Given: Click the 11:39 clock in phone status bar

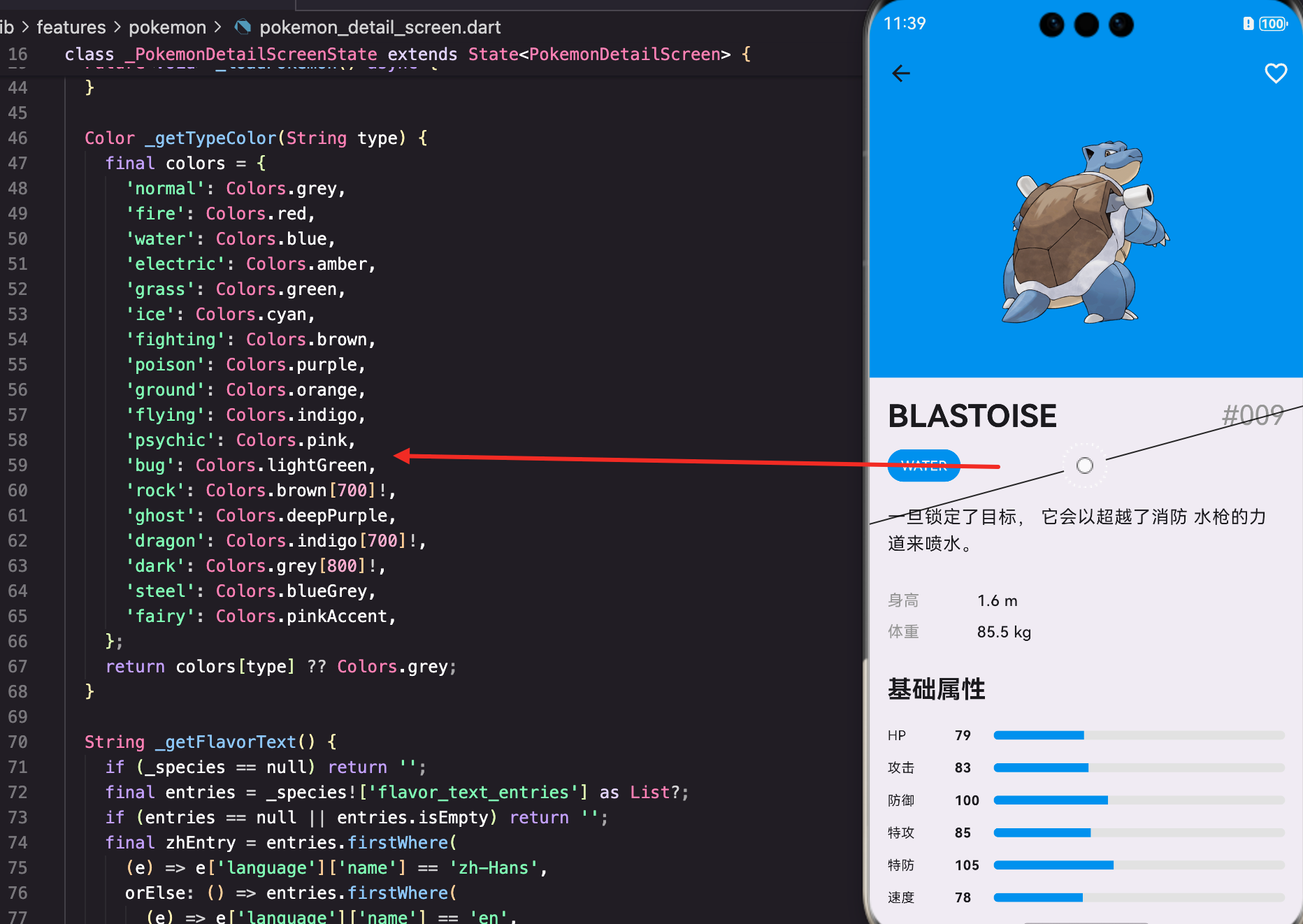Looking at the screenshot, I should coord(905,24).
